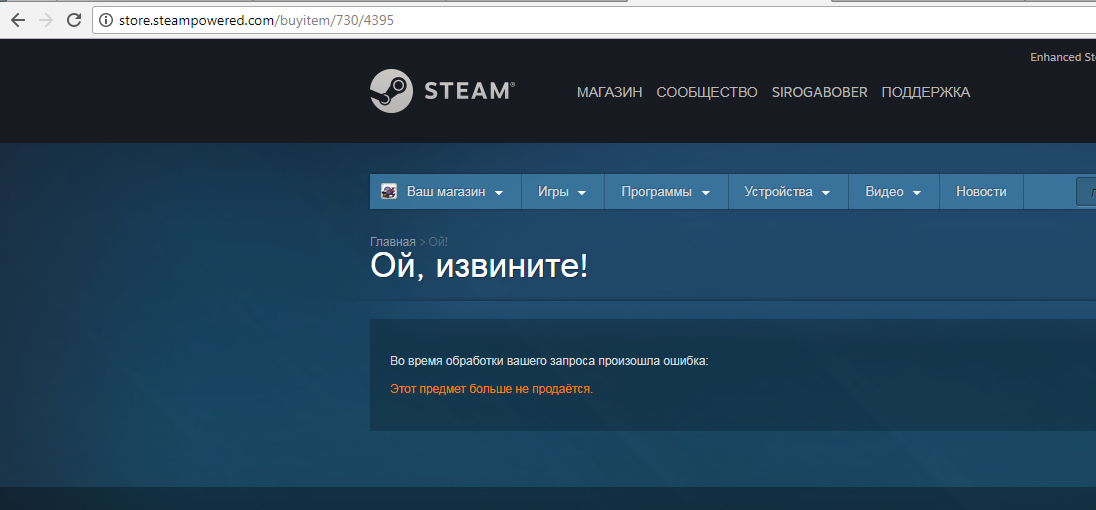Click the browser forward arrow
The height and width of the screenshot is (510, 1096).
coord(46,20)
